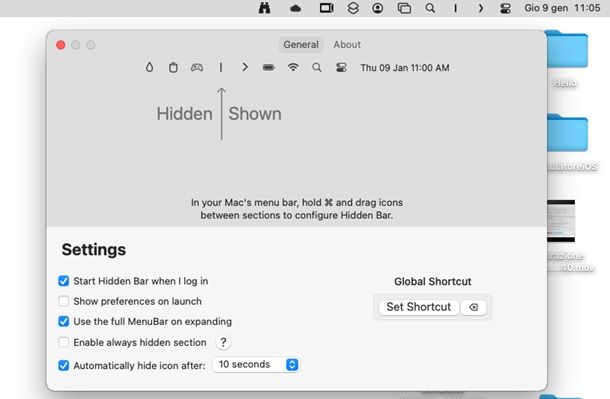This screenshot has height=399, width=610.
Task: Open the cloud icon in the menu bar
Action: click(x=296, y=8)
